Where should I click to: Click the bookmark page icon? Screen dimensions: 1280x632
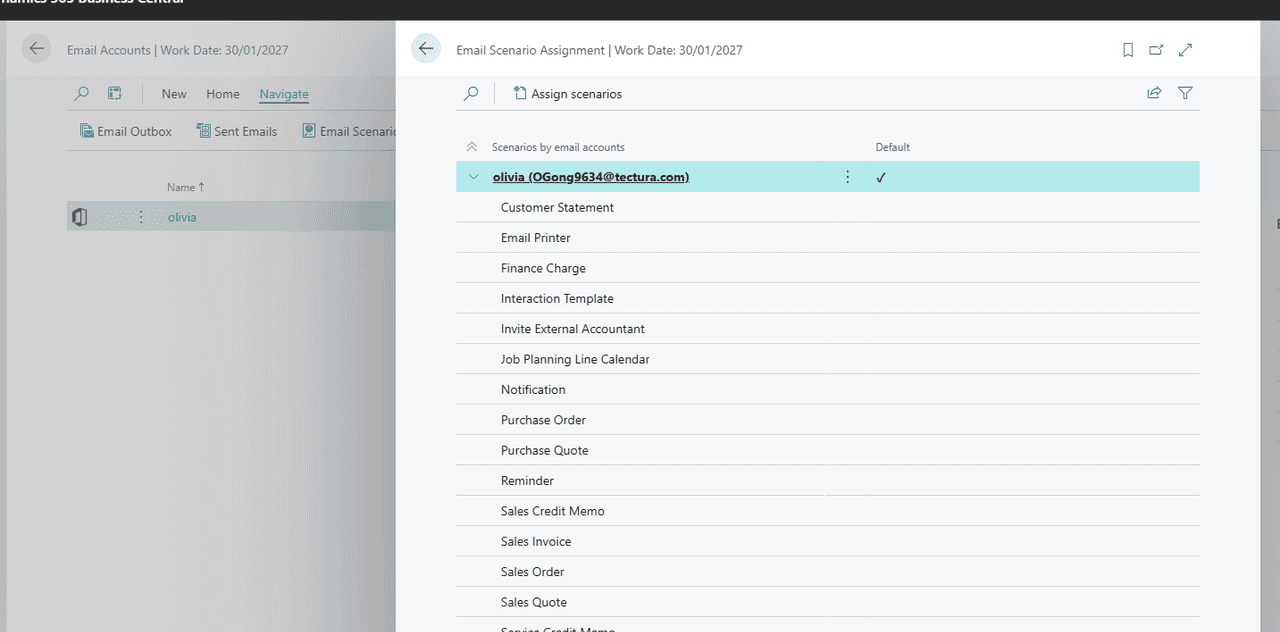pos(1127,49)
